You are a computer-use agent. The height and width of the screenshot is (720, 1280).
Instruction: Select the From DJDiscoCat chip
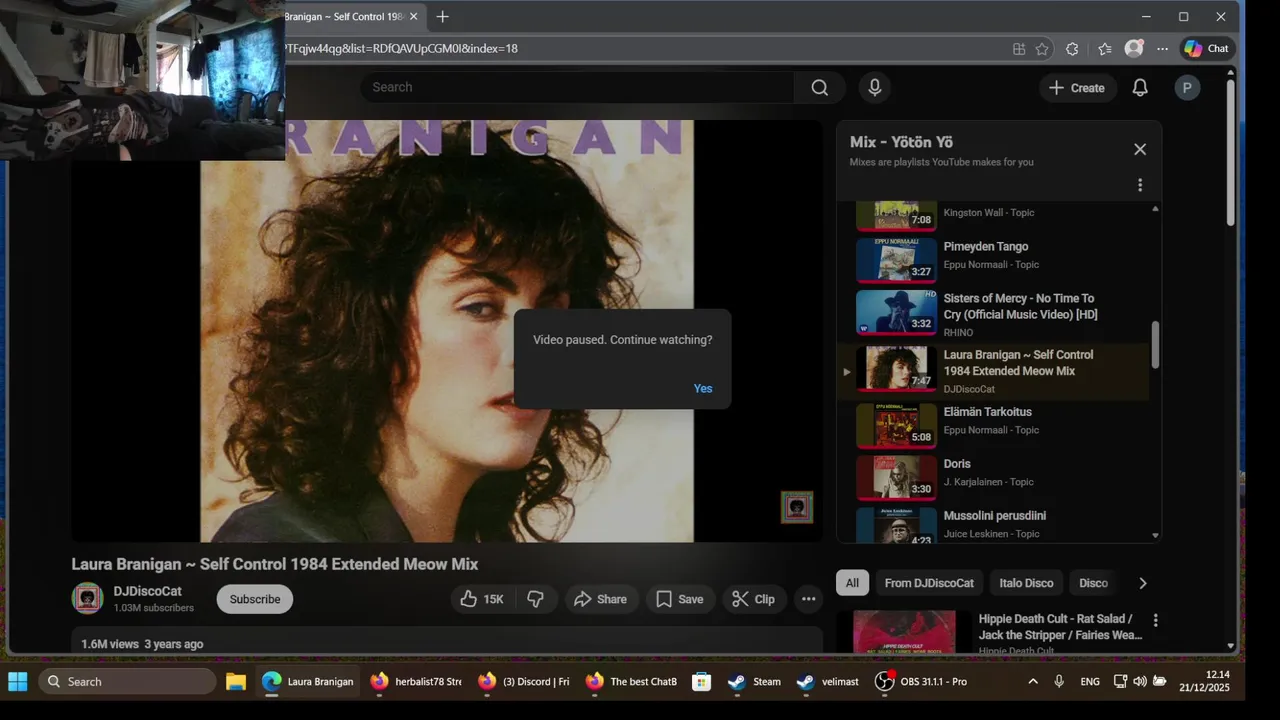(929, 583)
